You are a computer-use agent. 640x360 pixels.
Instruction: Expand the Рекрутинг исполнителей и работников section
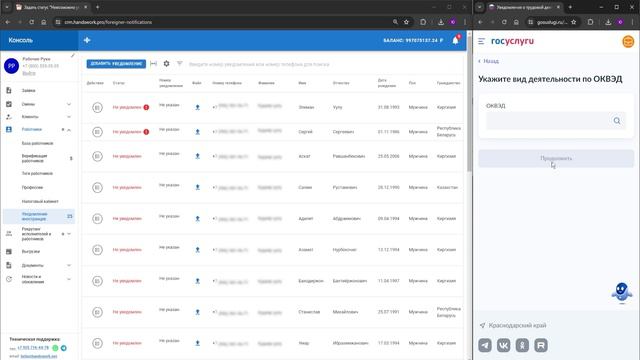coord(69,234)
